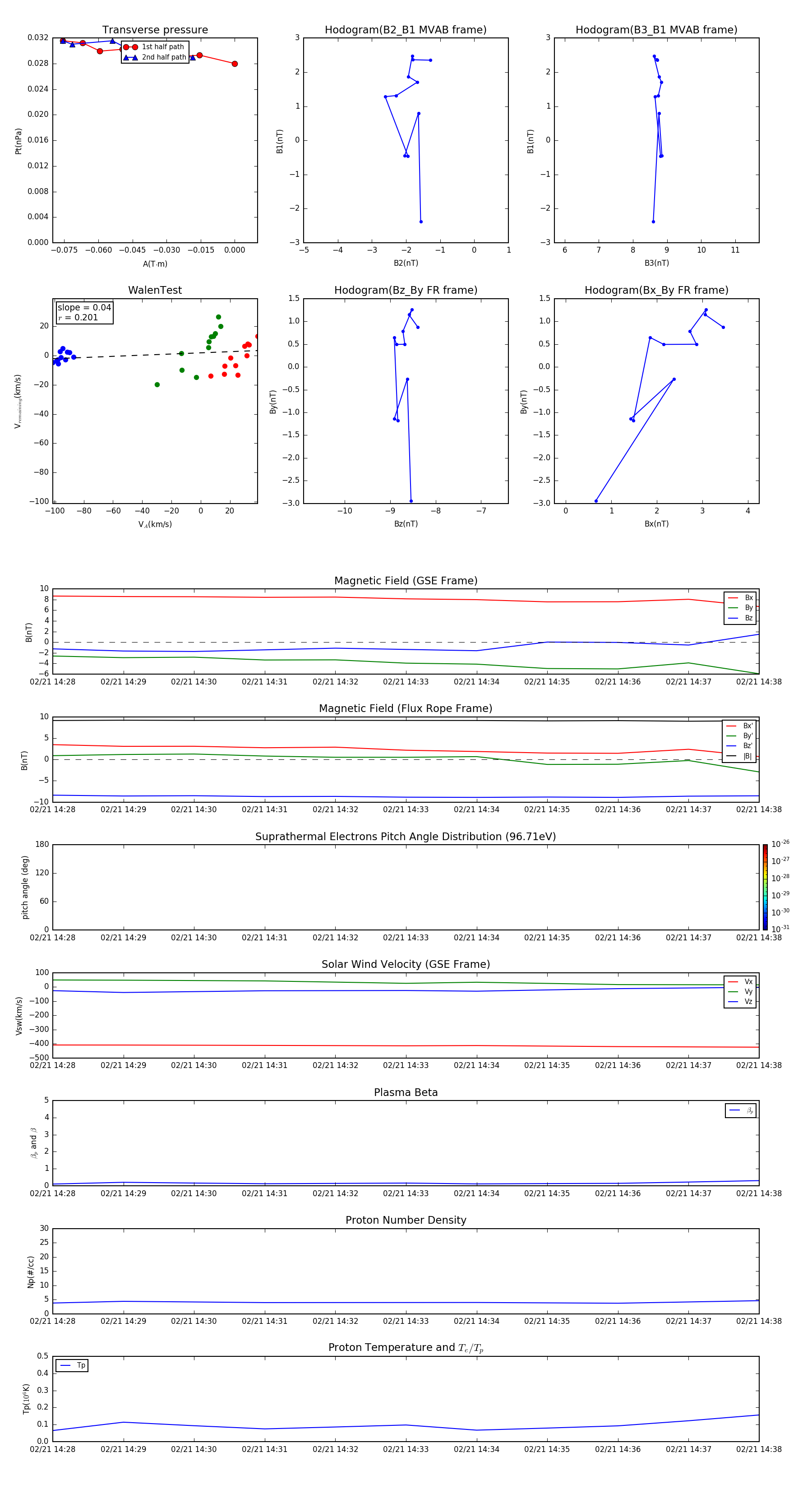Screen dimensions: 812x1489
Task: Click the Pt(nPa) y-axis label
Action: coord(18,141)
